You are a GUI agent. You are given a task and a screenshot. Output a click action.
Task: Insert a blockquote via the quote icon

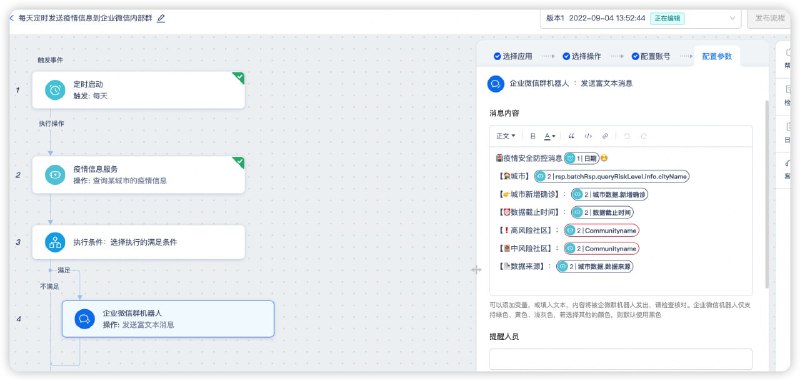[x=571, y=136]
